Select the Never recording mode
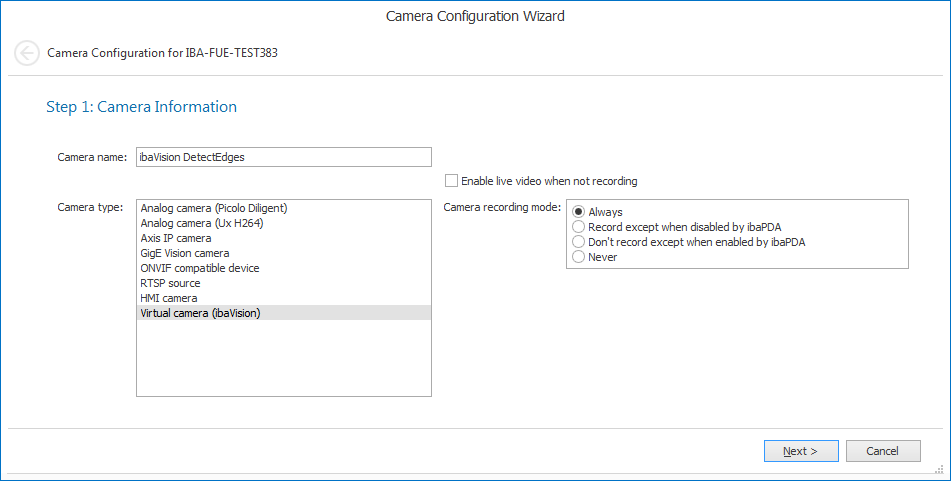 coord(579,257)
